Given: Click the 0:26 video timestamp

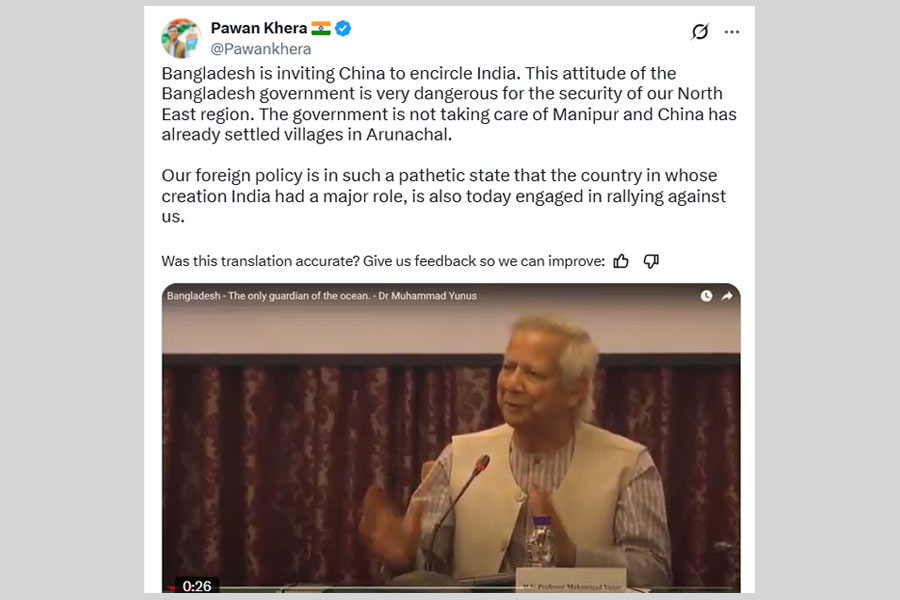Looking at the screenshot, I should (197, 586).
